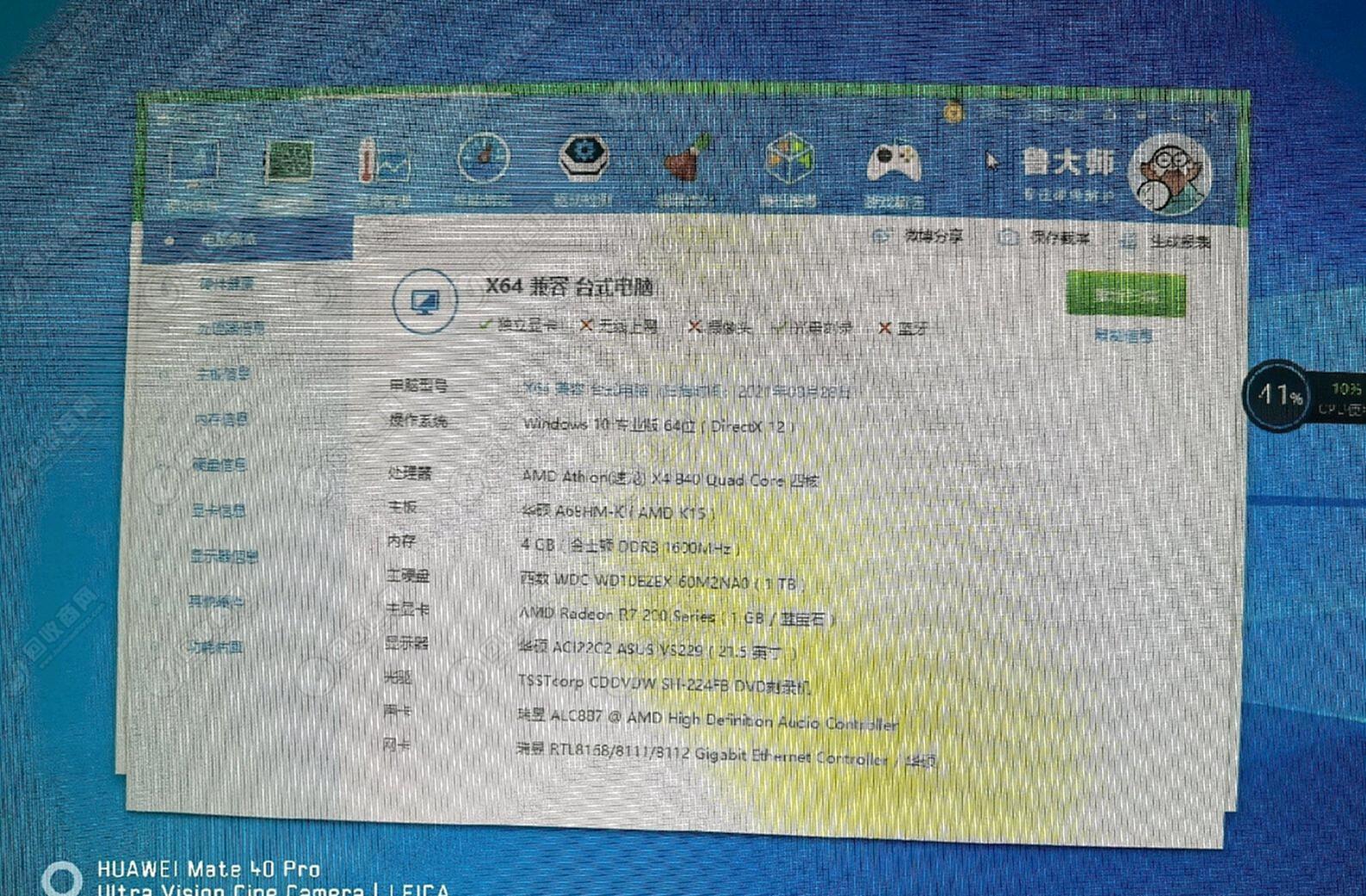
Task: Click 生成报表 generate report link
Action: click(1165, 242)
